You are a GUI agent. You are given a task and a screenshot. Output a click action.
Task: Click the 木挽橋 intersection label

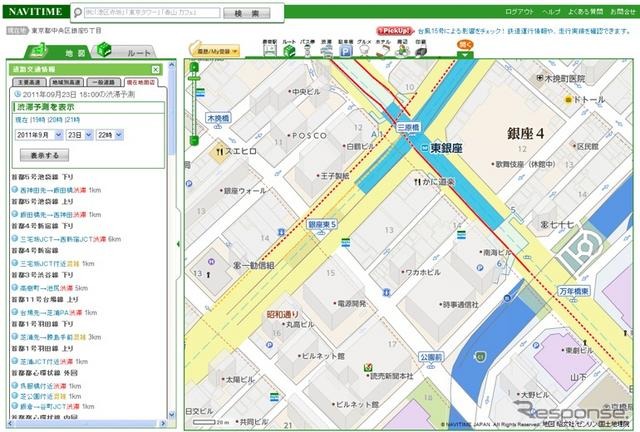(218, 118)
